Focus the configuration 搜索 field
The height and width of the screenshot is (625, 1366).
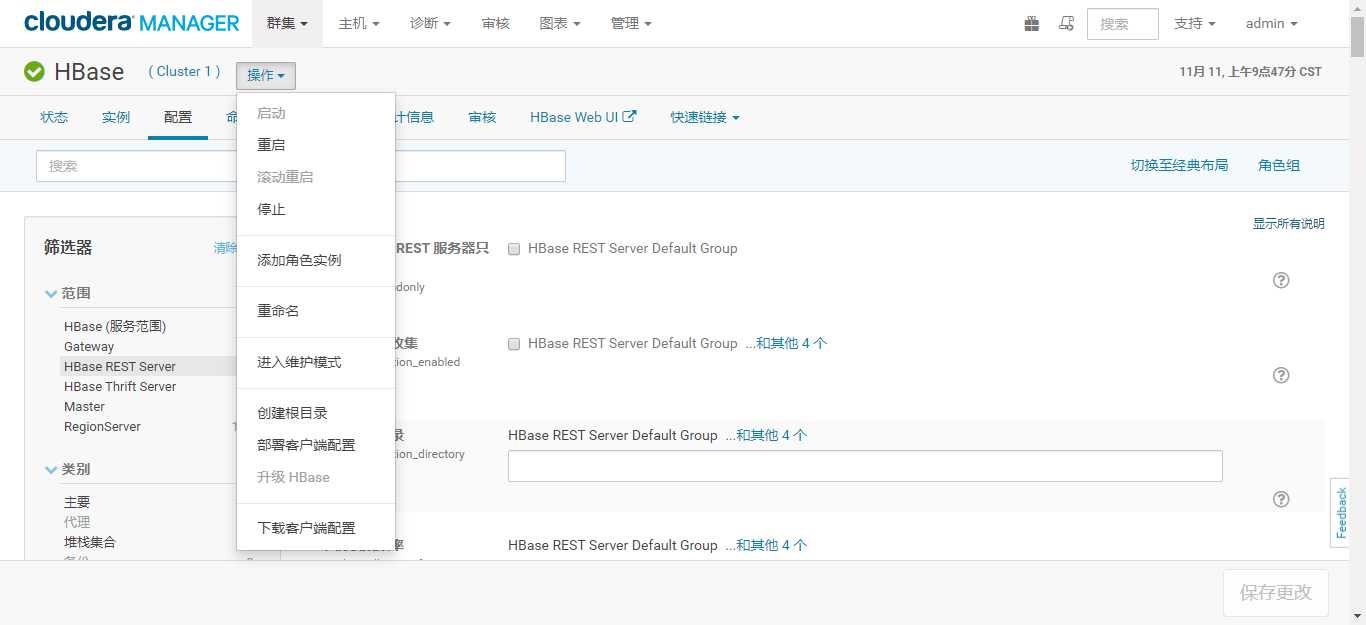point(301,166)
